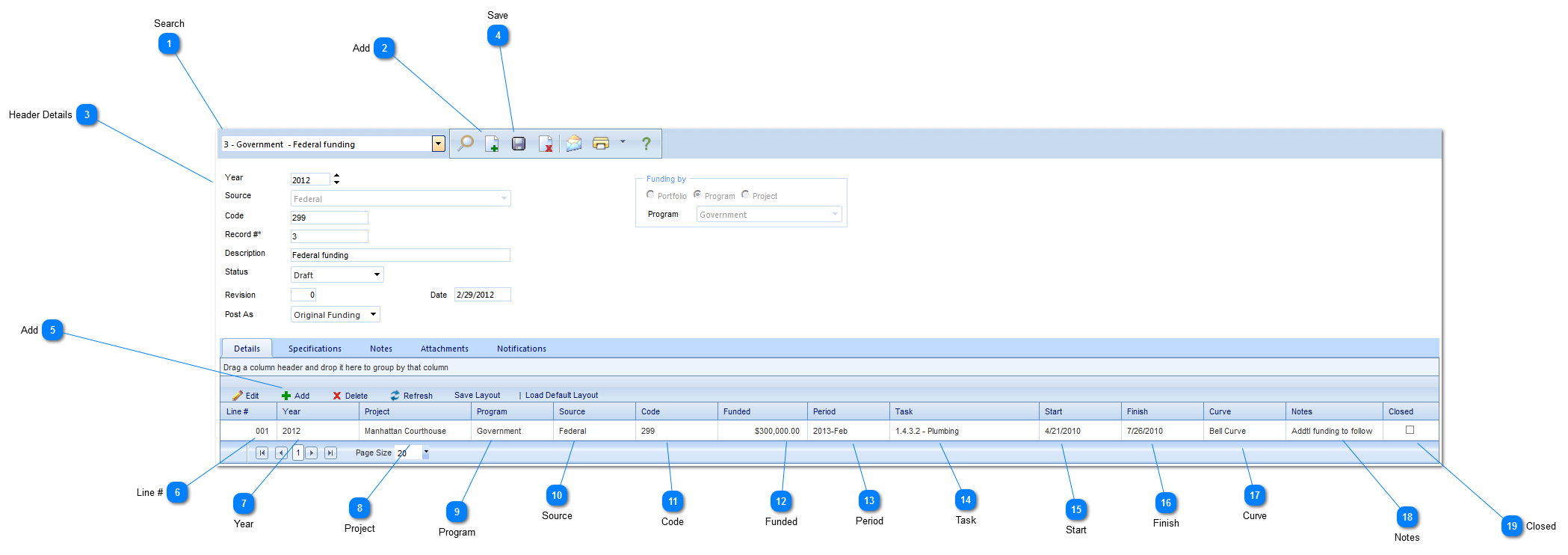Viewport: 1568px width, 555px height.
Task: Click the Period column header
Action: (848, 411)
